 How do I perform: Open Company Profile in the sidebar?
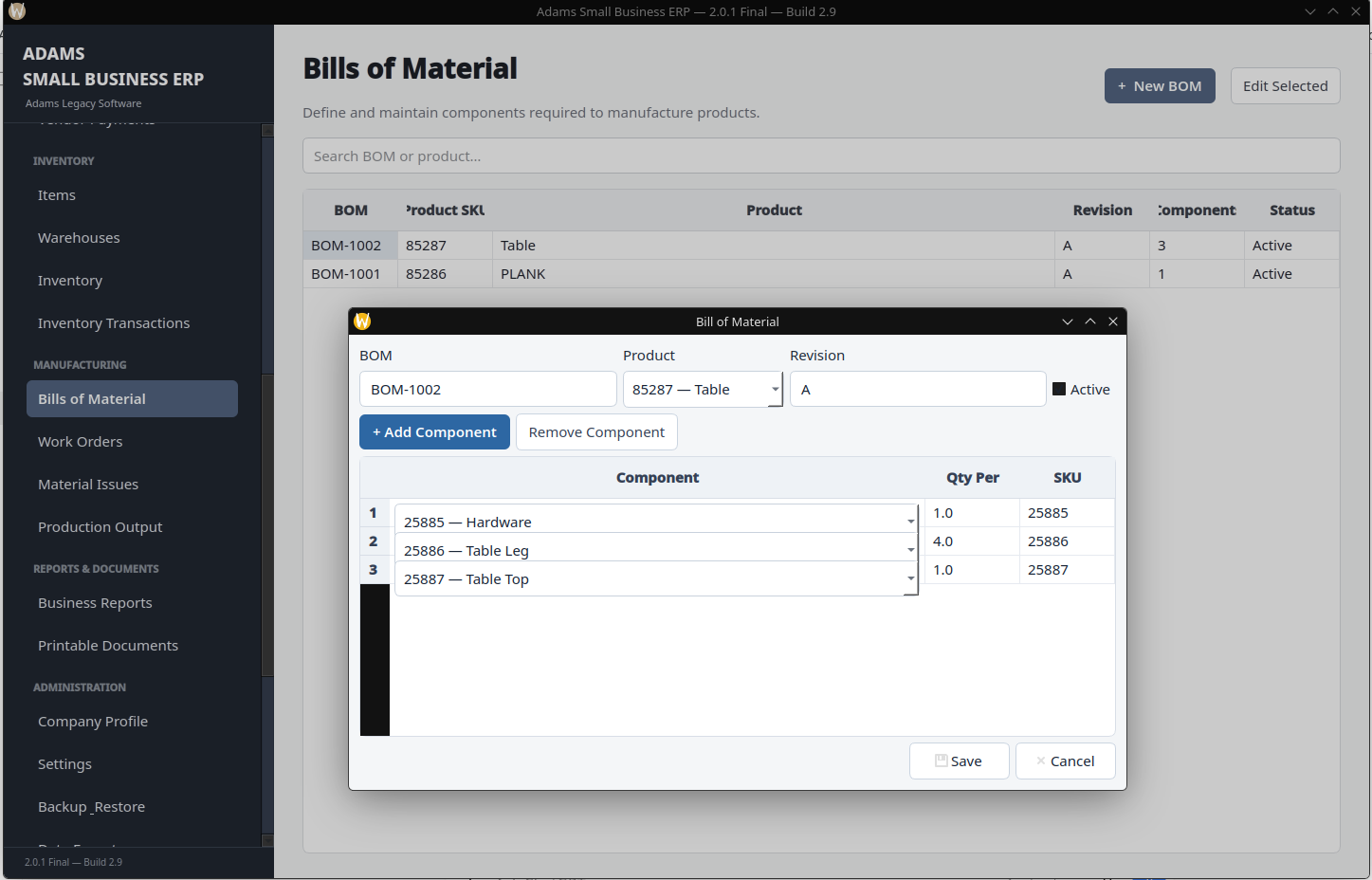pyautogui.click(x=132, y=722)
